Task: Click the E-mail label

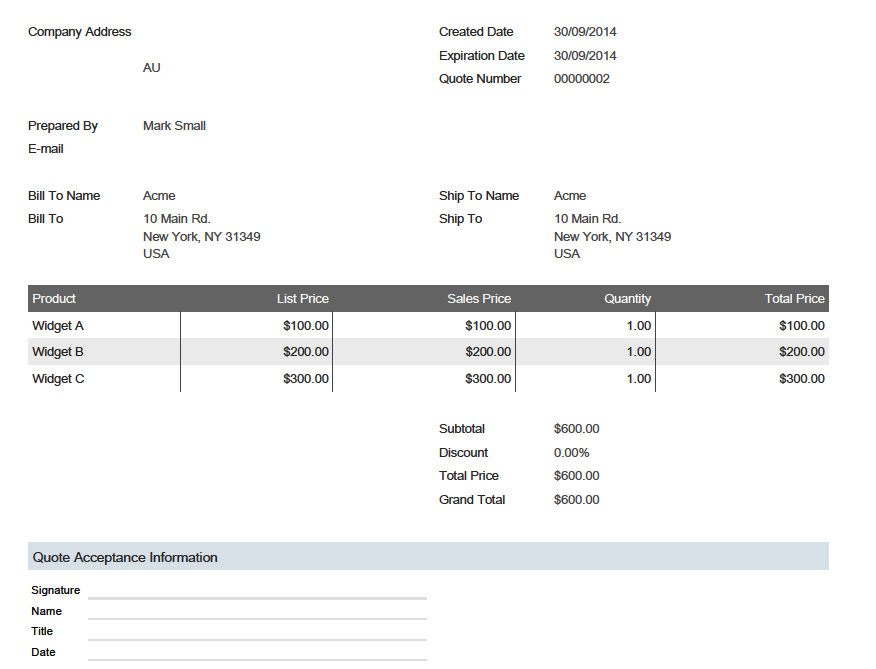Action: [x=47, y=148]
